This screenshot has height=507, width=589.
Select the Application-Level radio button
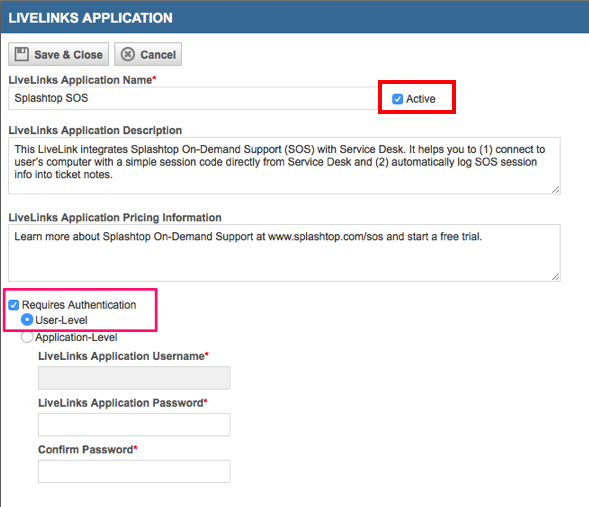pyautogui.click(x=27, y=337)
